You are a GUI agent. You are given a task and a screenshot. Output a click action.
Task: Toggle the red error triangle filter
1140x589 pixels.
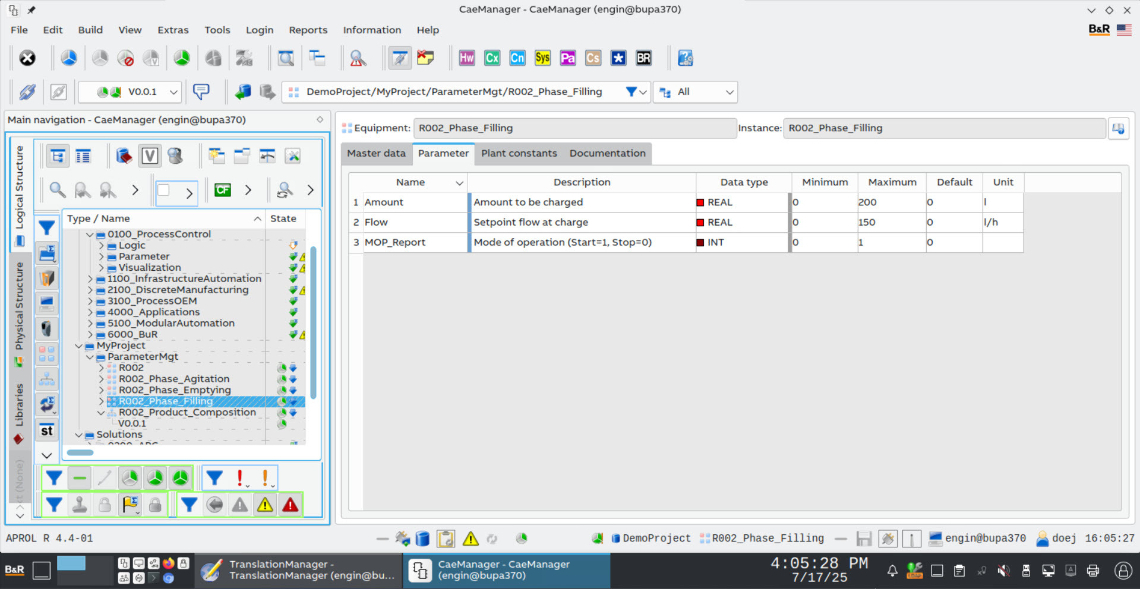(290, 506)
